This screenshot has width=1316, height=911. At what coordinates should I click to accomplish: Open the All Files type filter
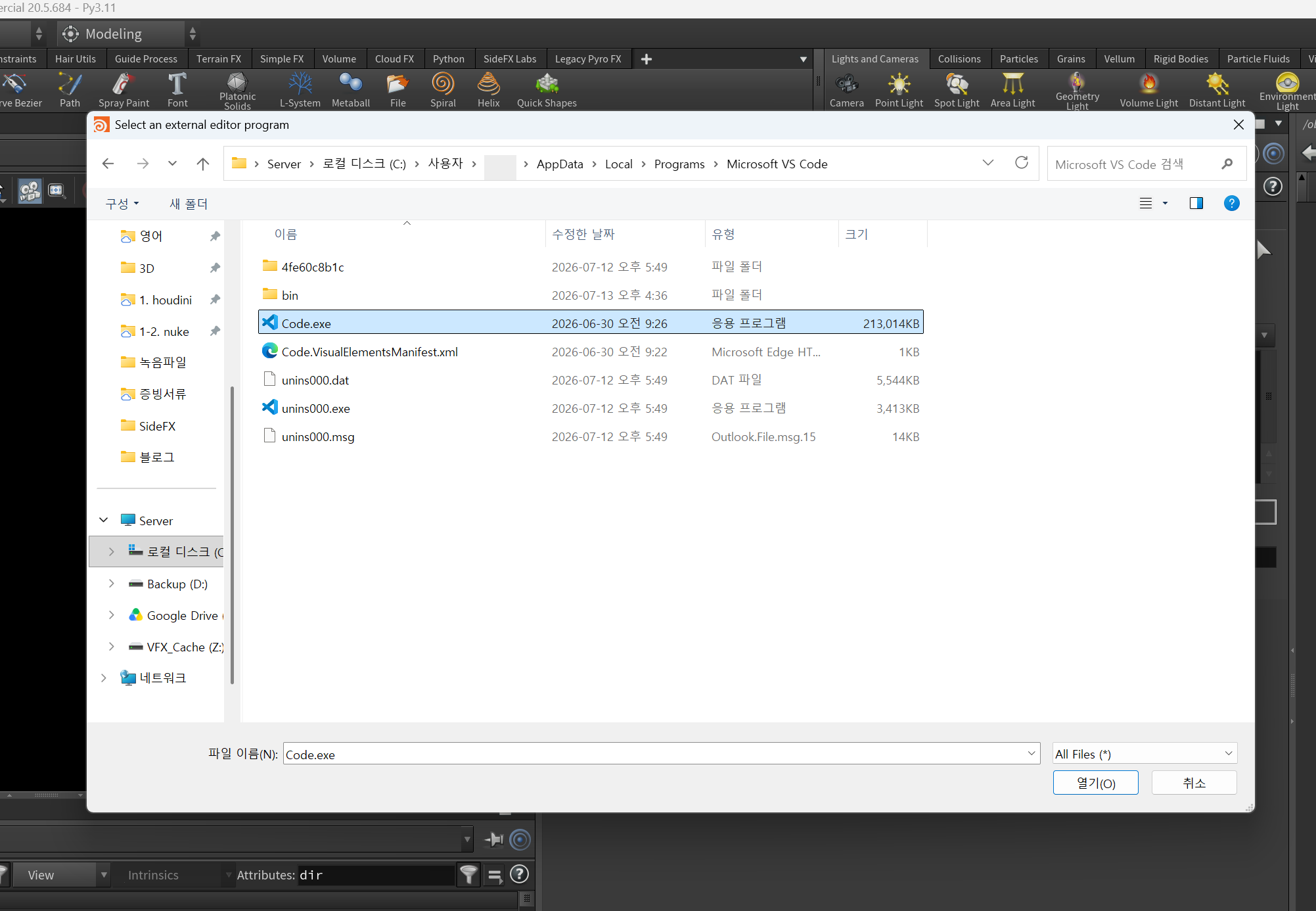coord(1145,754)
